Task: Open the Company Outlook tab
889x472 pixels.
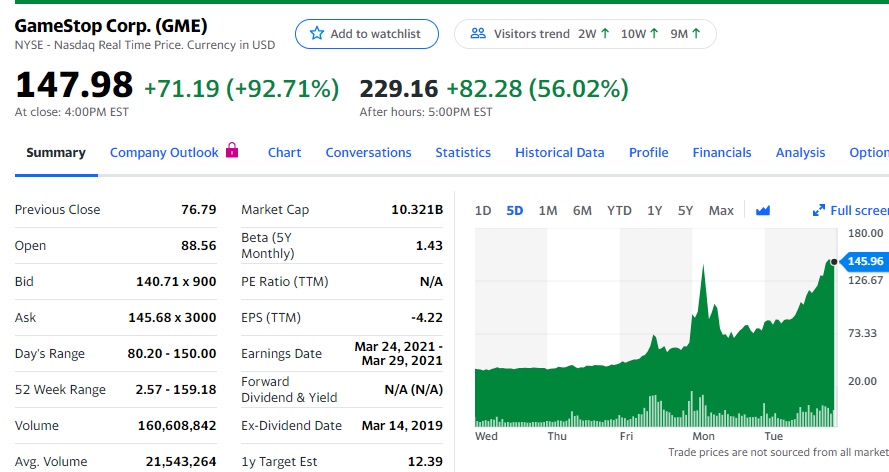Action: 164,152
